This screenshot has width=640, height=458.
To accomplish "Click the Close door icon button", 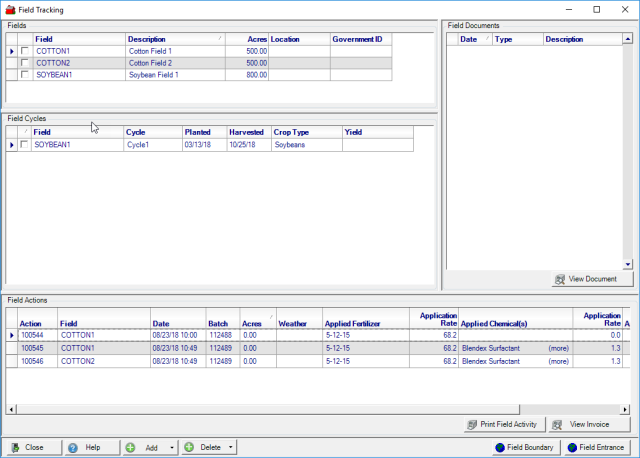I will tap(13, 448).
